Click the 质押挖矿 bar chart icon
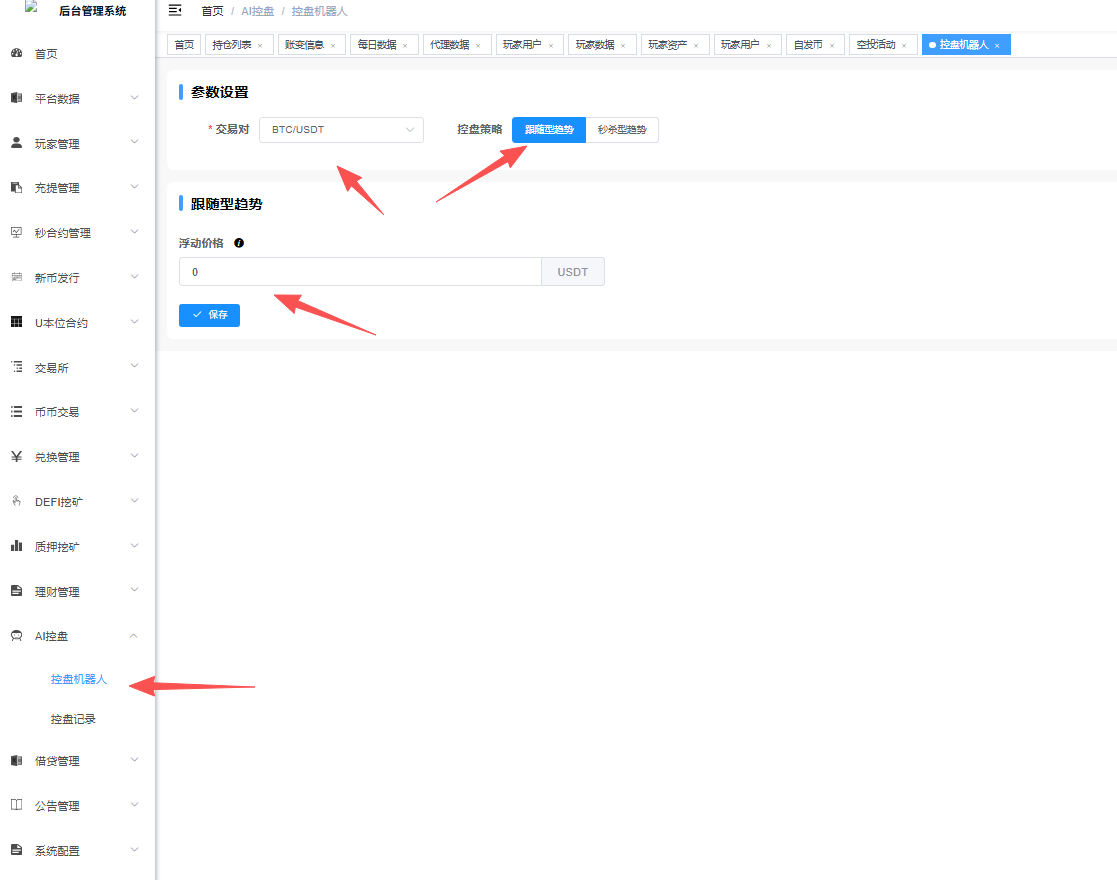 pos(16,546)
